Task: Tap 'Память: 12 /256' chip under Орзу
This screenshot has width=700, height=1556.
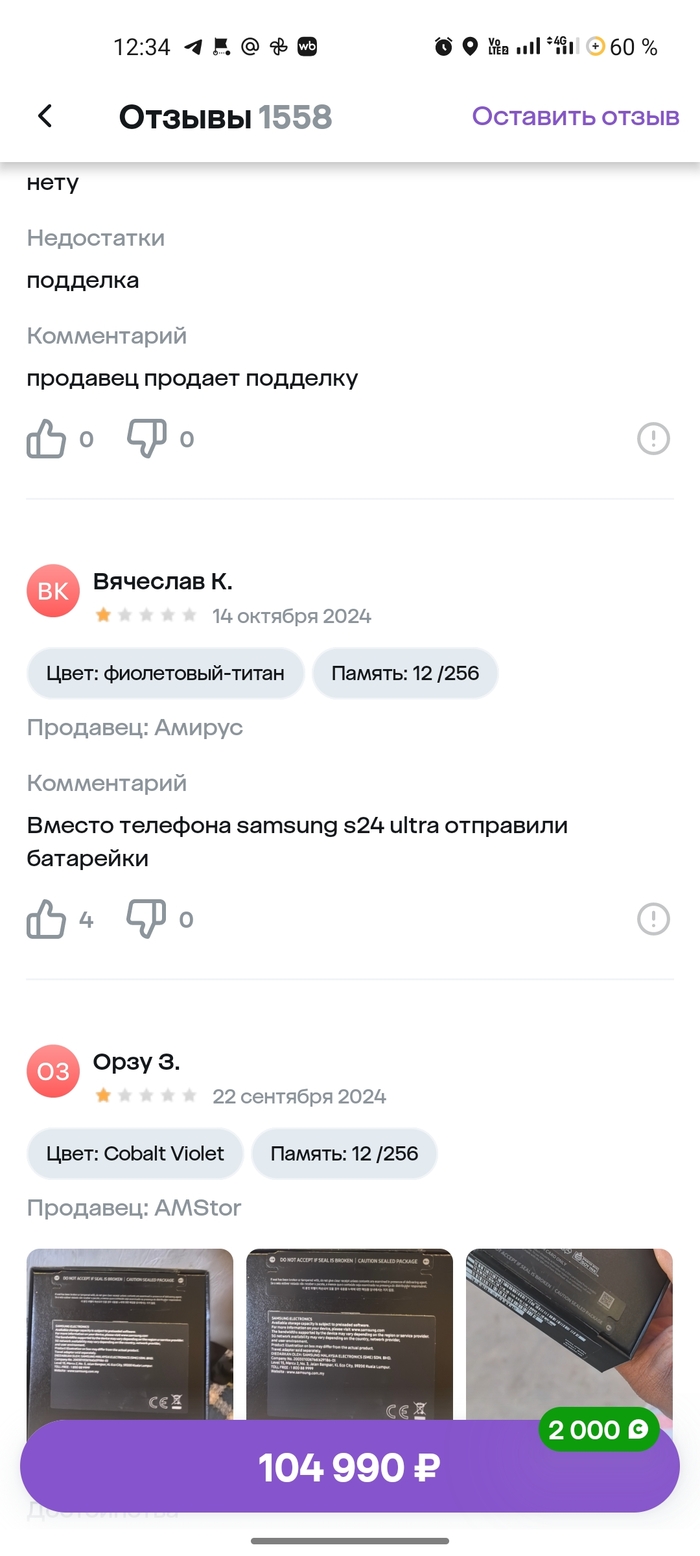Action: 344,1153
